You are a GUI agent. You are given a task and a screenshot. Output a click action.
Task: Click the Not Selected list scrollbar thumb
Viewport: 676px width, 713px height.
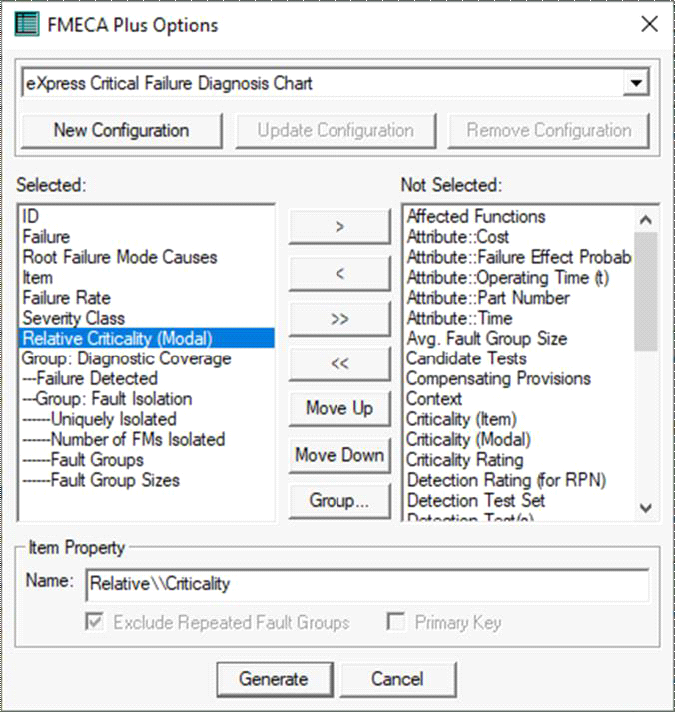point(646,291)
